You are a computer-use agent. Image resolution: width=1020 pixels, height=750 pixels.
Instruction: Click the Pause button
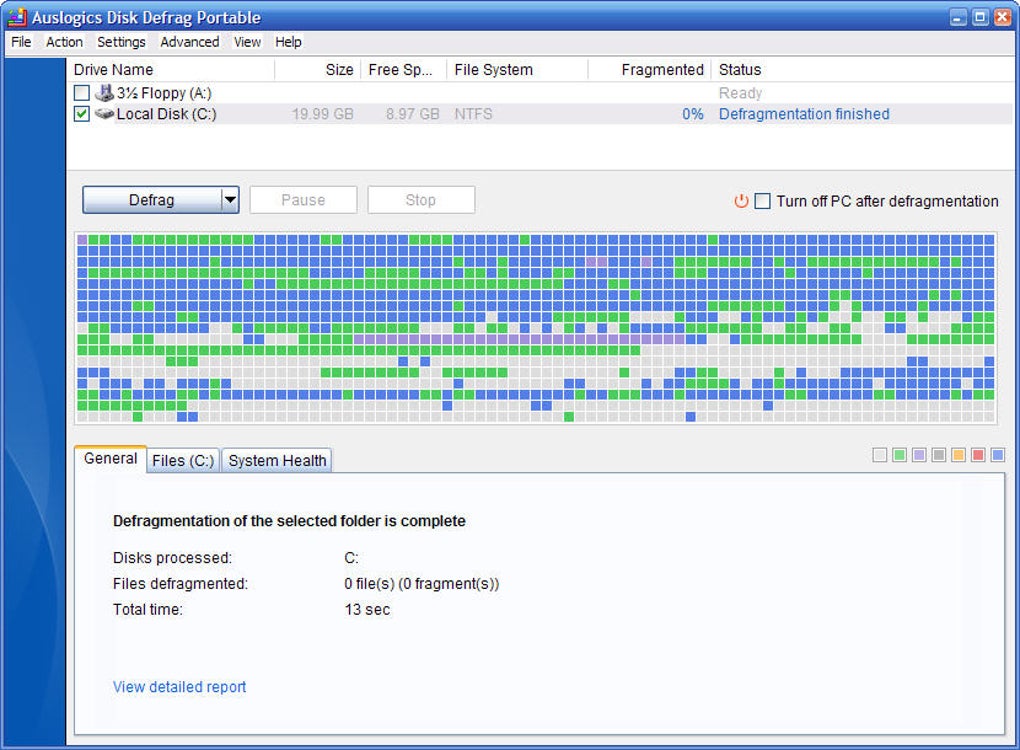pos(303,200)
